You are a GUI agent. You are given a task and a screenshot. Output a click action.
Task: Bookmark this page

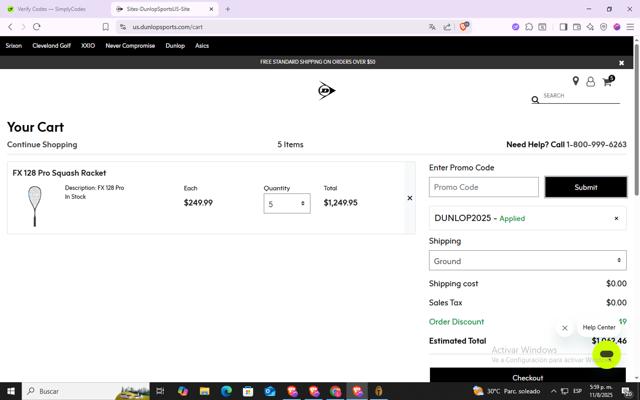tap(106, 27)
